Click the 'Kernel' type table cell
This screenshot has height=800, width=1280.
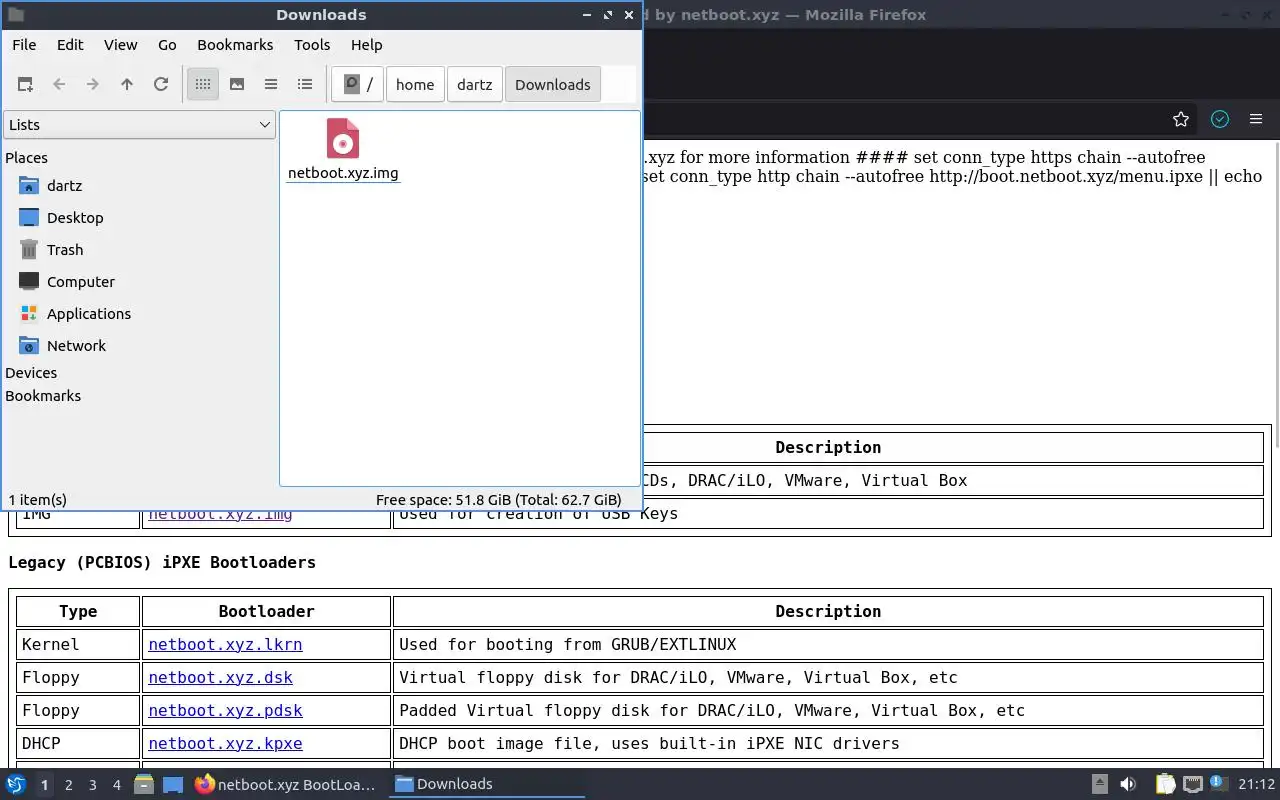(x=78, y=645)
